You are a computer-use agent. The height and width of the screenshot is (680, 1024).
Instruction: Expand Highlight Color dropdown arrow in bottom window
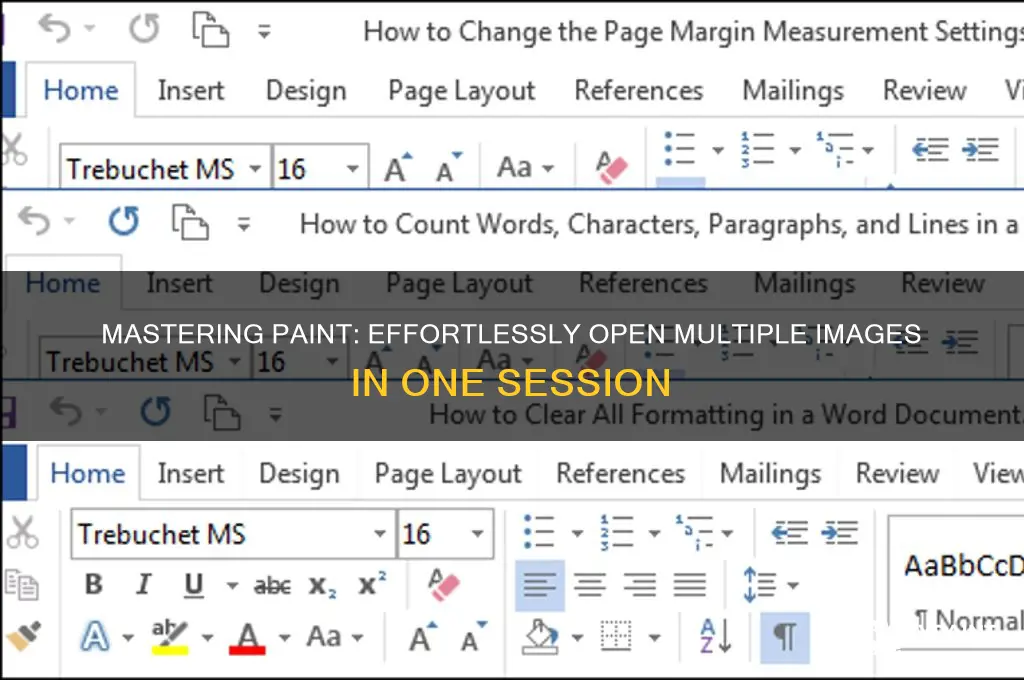click(208, 638)
